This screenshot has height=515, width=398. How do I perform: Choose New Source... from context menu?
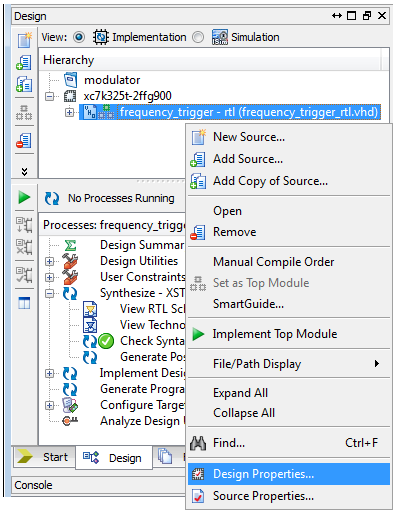coord(289,137)
